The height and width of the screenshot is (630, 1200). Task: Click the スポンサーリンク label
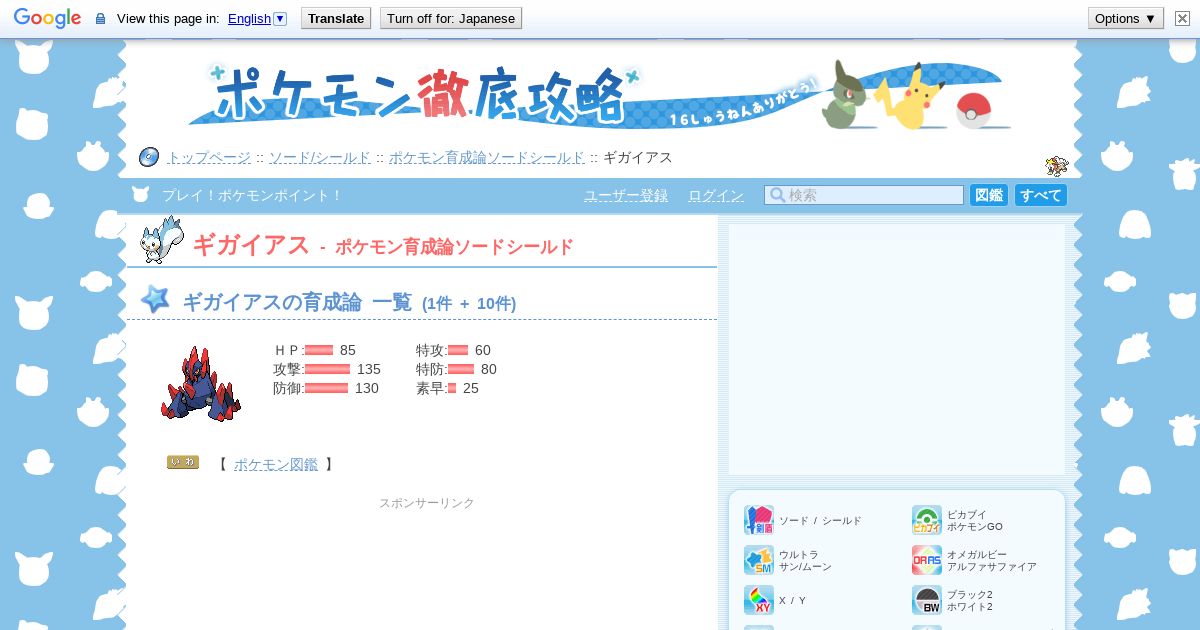click(x=427, y=503)
